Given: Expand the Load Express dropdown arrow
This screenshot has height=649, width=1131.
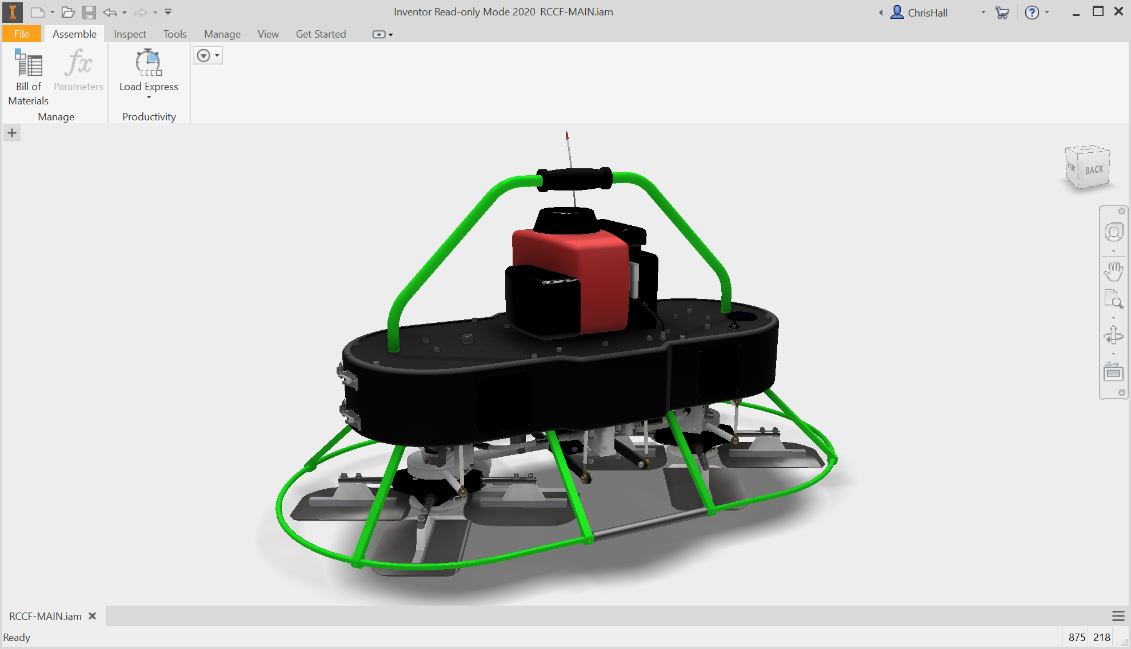Looking at the screenshot, I should [147, 97].
